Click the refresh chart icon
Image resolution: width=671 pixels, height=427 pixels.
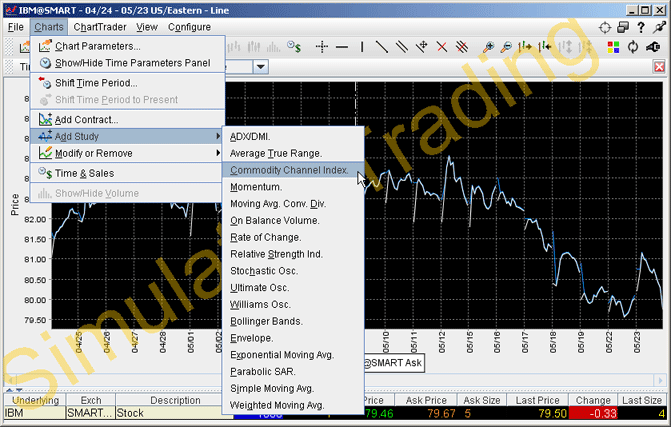click(633, 47)
